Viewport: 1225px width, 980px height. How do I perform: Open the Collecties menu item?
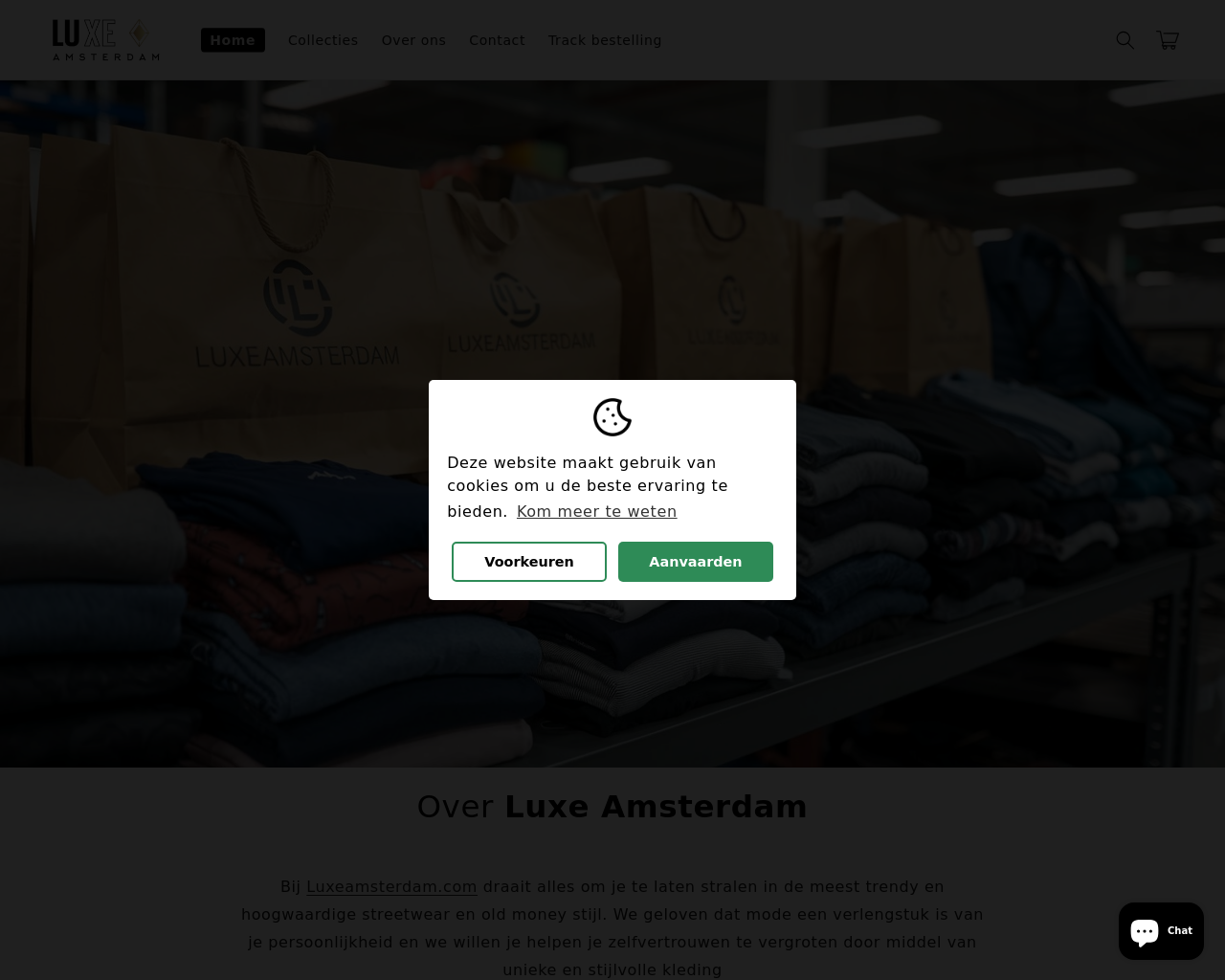pyautogui.click(x=323, y=40)
